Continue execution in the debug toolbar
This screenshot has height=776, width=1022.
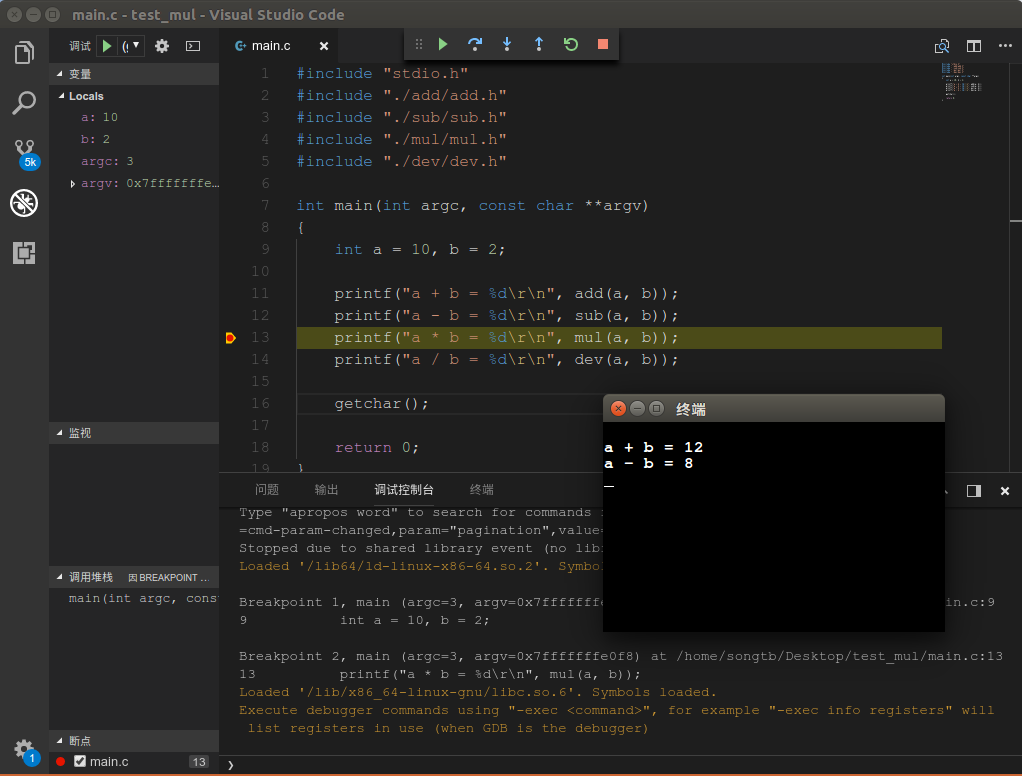tap(443, 44)
